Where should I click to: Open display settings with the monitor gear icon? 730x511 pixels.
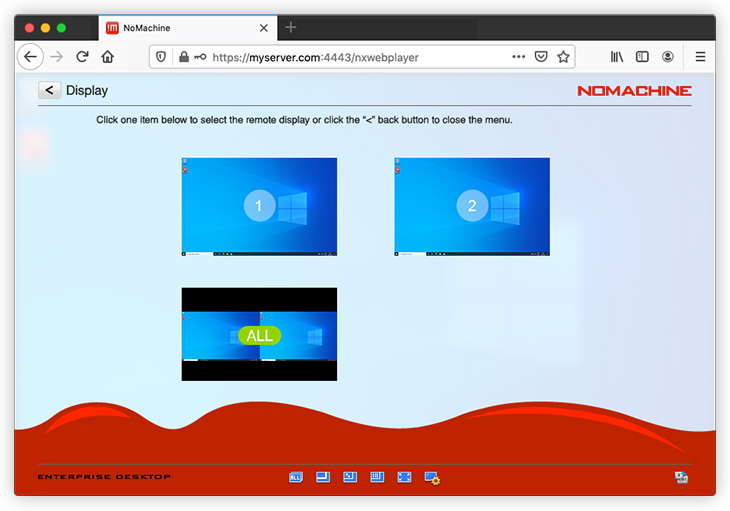point(432,479)
